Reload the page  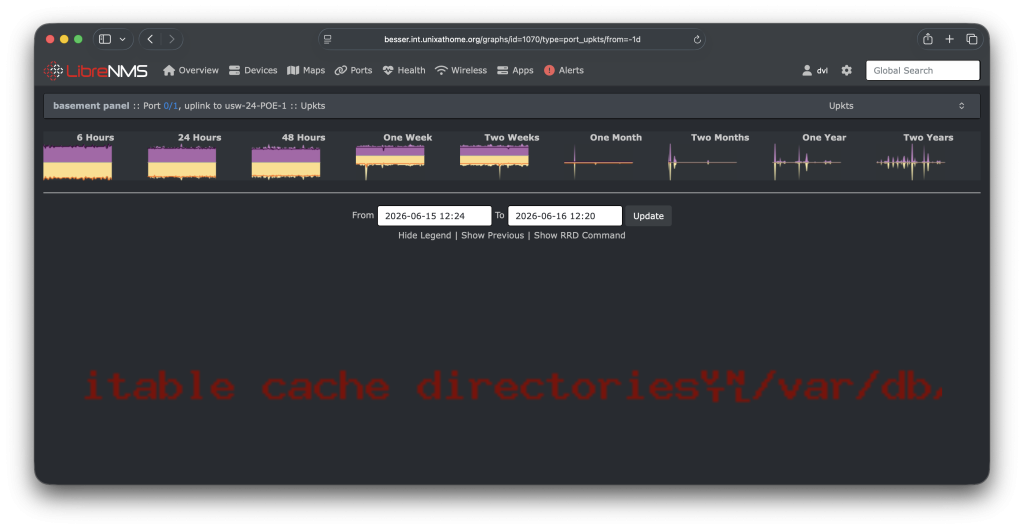[697, 39]
